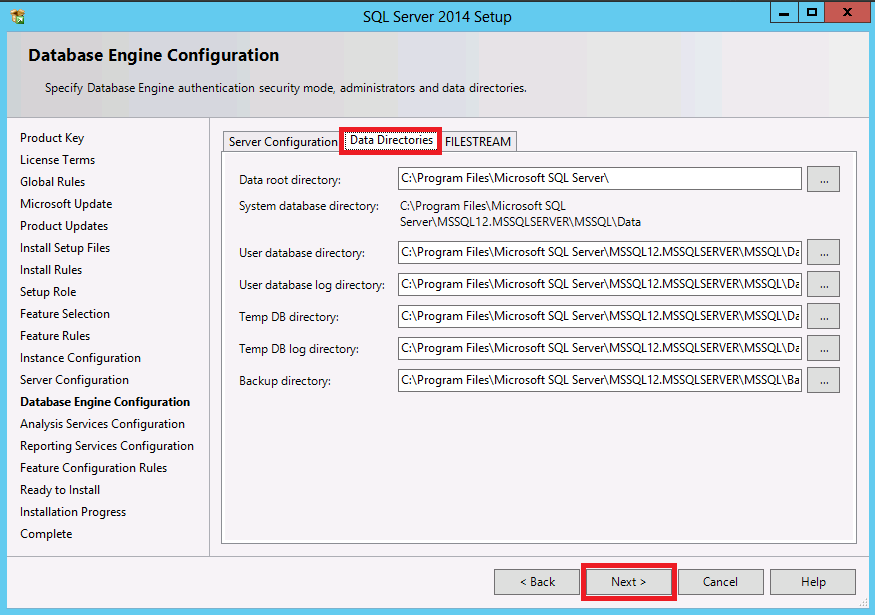Viewport: 875px width, 615px height.
Task: Select the Complete step
Action: (x=46, y=534)
